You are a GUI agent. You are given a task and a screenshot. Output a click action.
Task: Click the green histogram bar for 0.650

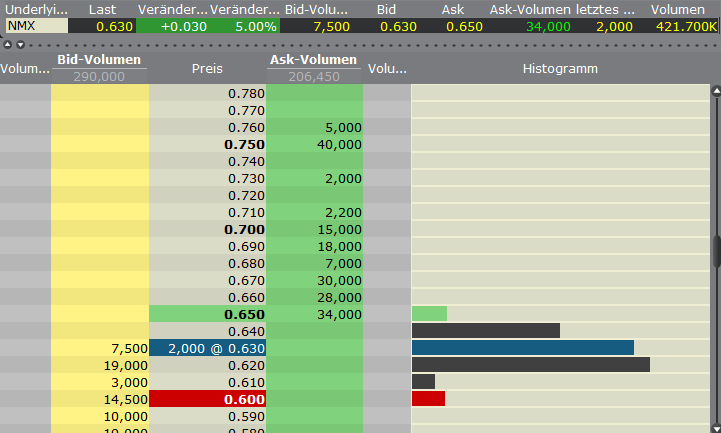[x=429, y=314]
